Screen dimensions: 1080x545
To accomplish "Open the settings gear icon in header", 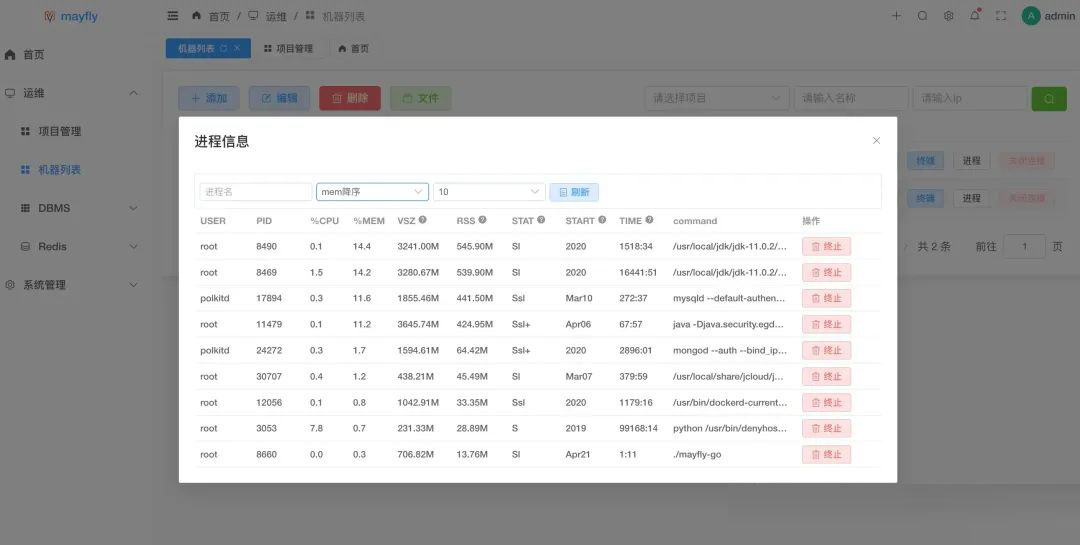I will coord(948,16).
